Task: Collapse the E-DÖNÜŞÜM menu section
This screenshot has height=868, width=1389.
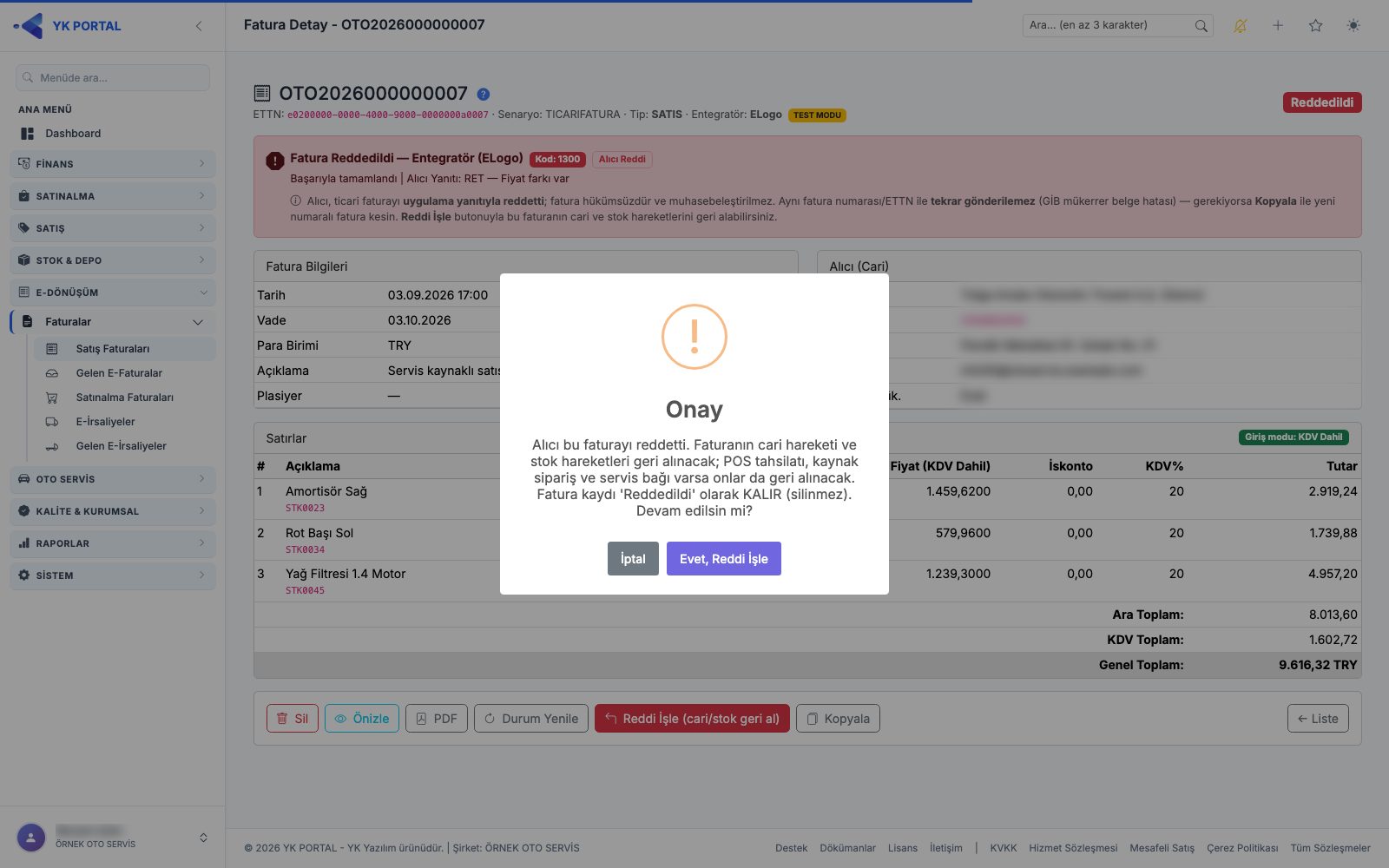Action: pos(113,293)
